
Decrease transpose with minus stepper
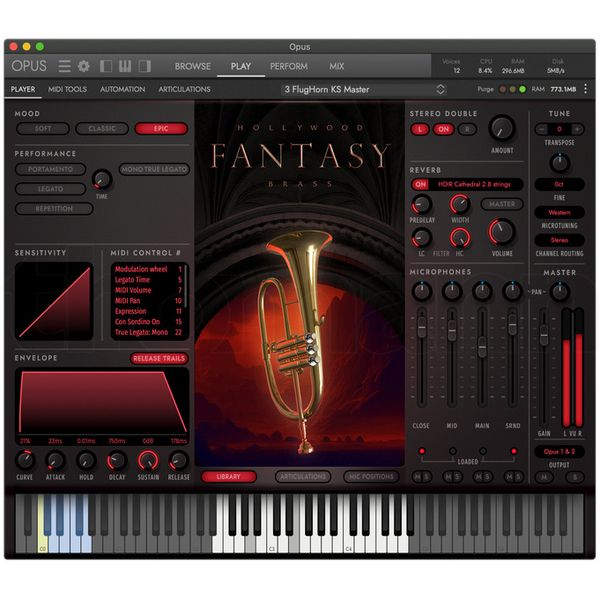[x=541, y=129]
